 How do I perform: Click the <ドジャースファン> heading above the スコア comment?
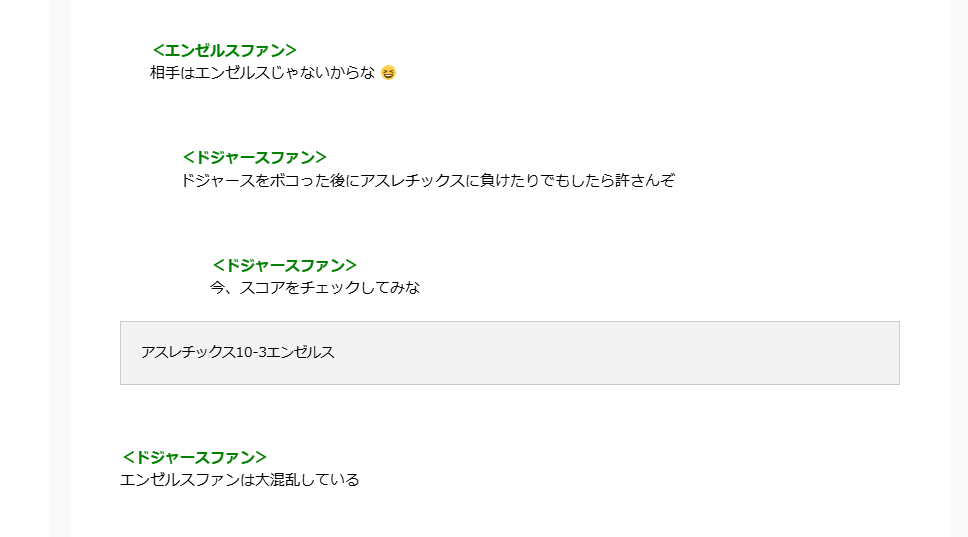pyautogui.click(x=285, y=265)
